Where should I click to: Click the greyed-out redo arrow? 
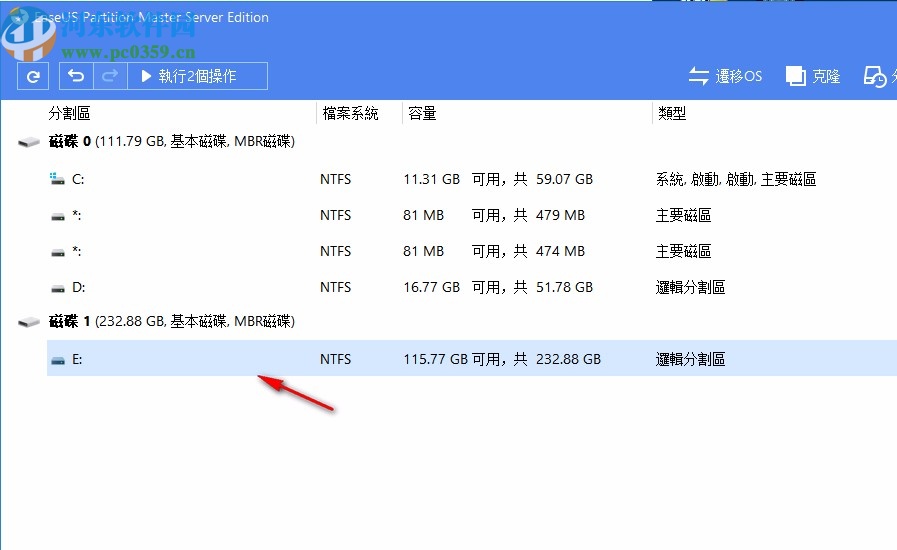point(110,76)
